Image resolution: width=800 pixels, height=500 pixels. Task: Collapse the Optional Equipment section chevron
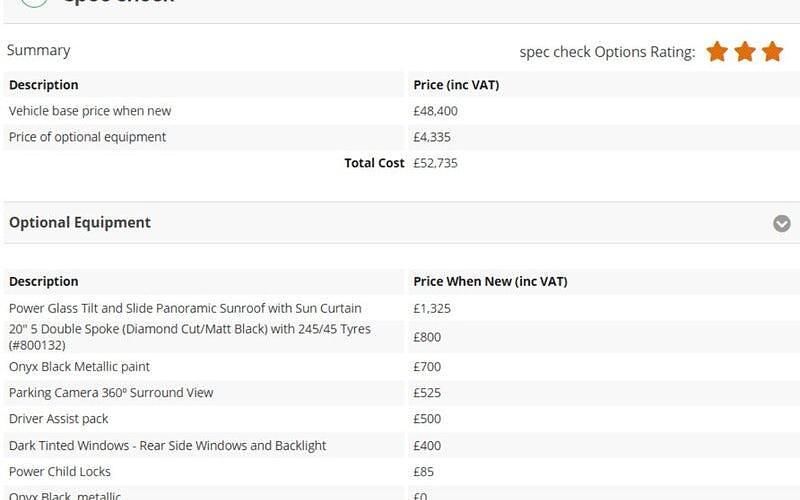(x=781, y=223)
